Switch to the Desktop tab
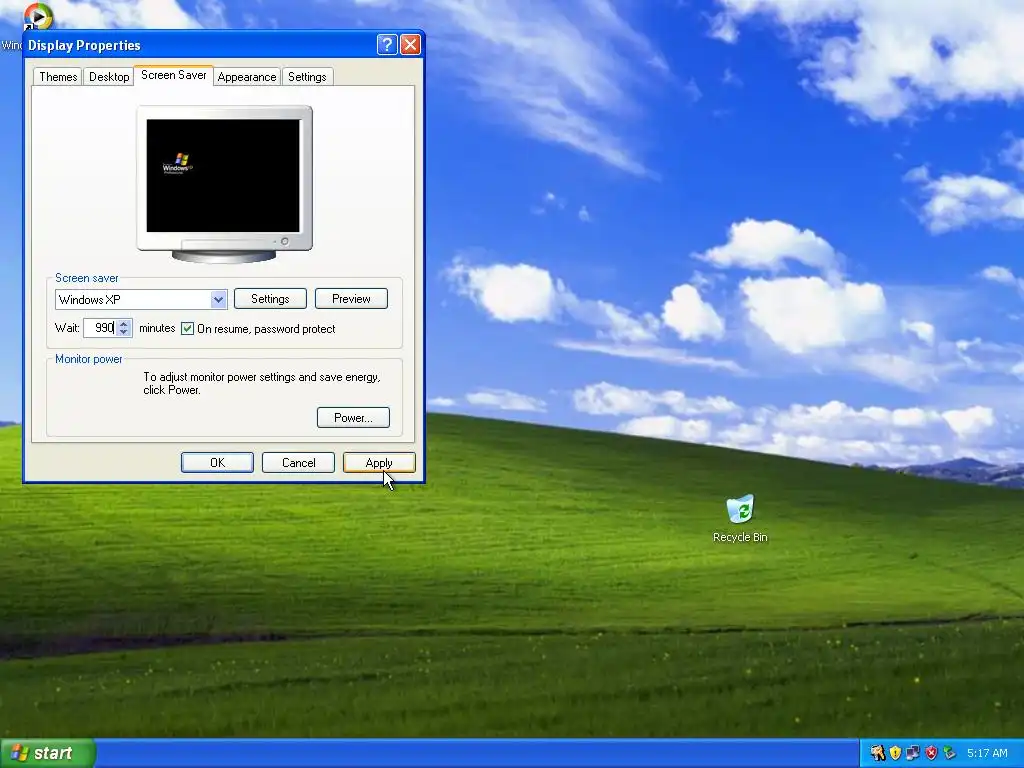Viewport: 1024px width, 768px height. [x=109, y=76]
